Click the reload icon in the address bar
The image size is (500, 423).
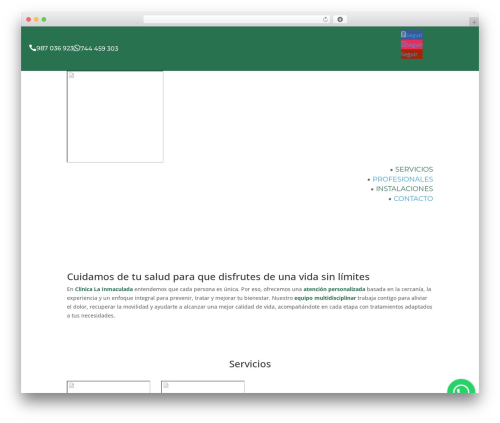point(325,19)
